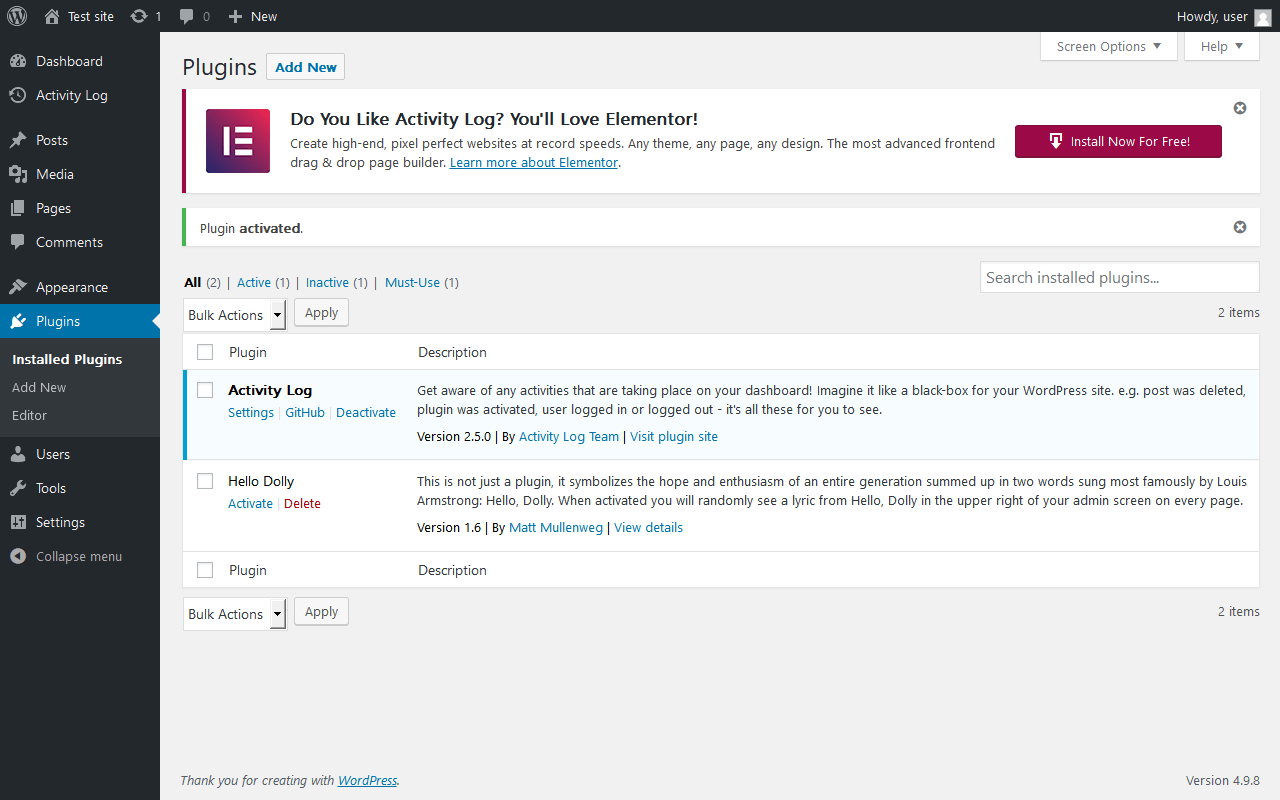Open Activity Log Settings link
The image size is (1280, 800).
click(x=251, y=412)
